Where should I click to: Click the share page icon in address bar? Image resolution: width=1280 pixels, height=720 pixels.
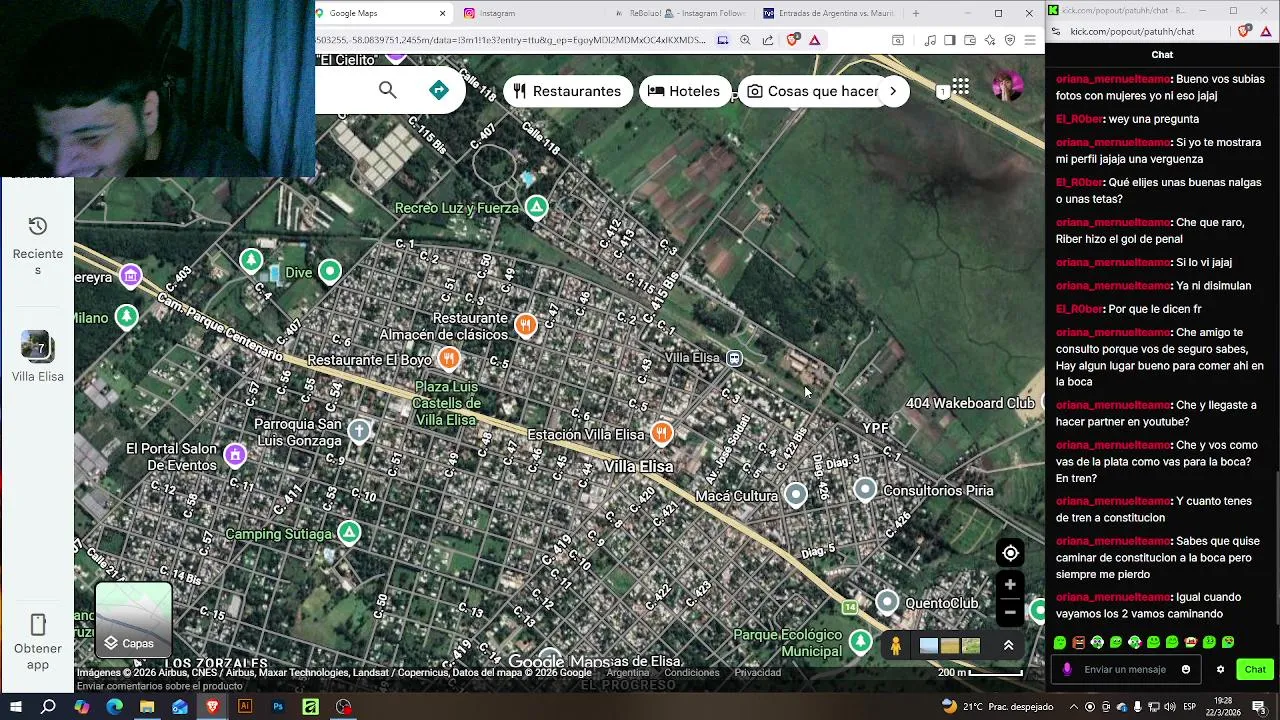768,40
